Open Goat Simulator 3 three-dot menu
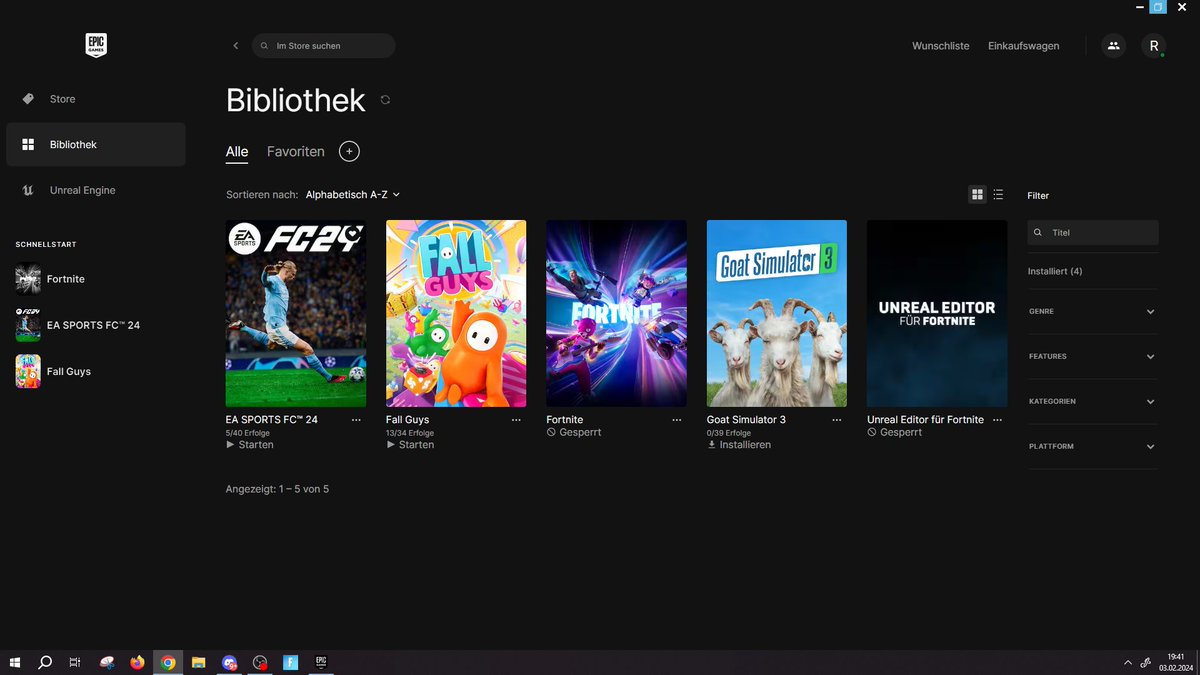The width and height of the screenshot is (1200, 675). (837, 421)
